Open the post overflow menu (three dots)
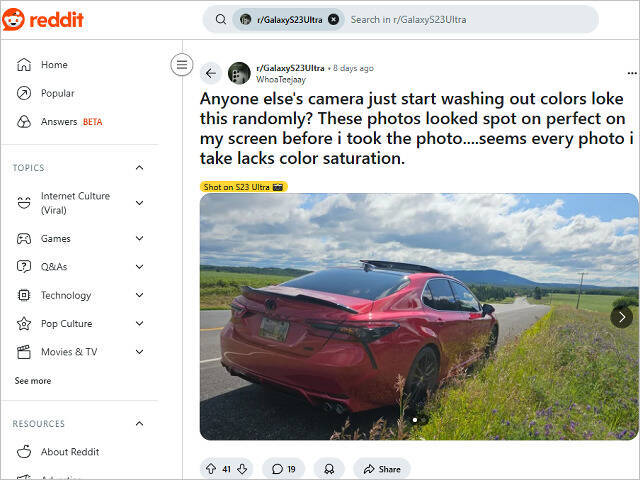 pos(631,73)
